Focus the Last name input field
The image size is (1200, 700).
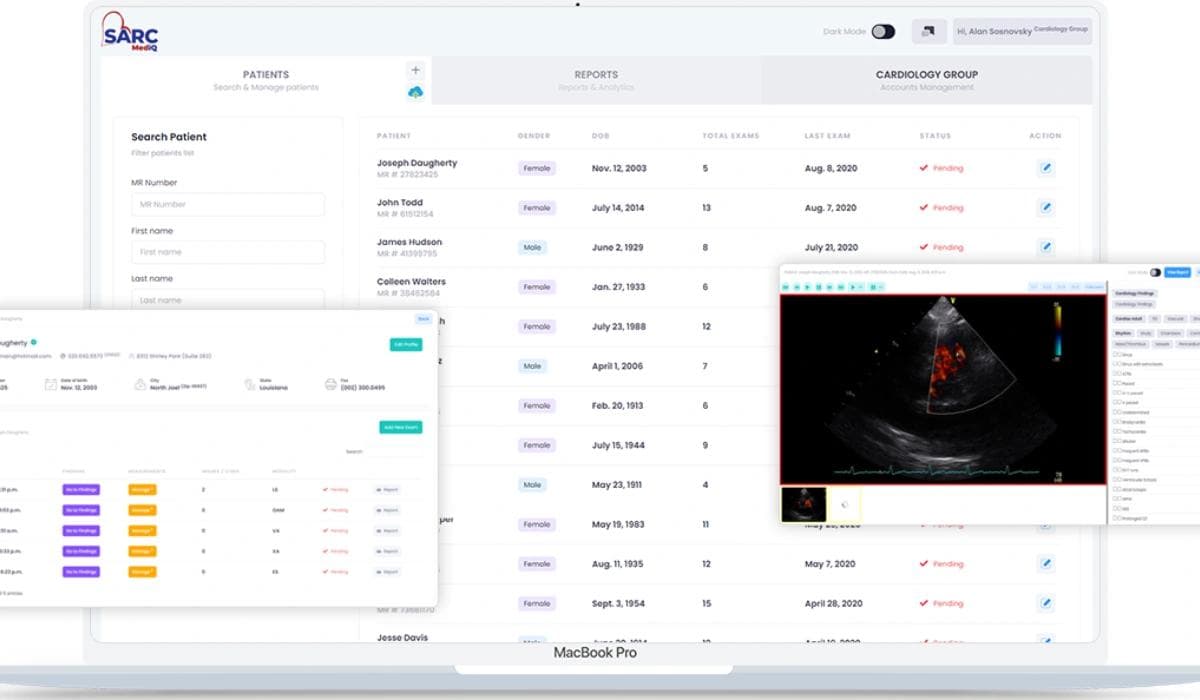click(228, 300)
